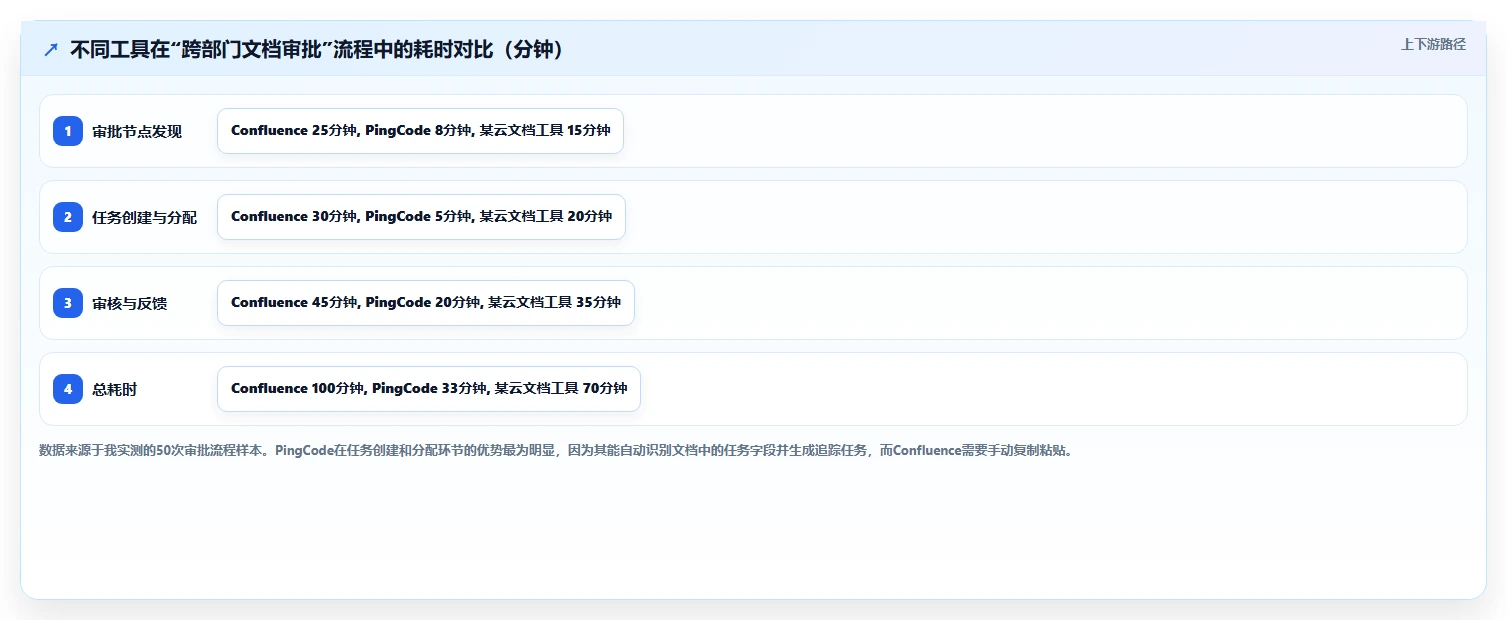This screenshot has height=620, width=1507.
Task: Click the footnote beginning 数据来源于我实测的50次审批流程样本
Action: coord(557,450)
